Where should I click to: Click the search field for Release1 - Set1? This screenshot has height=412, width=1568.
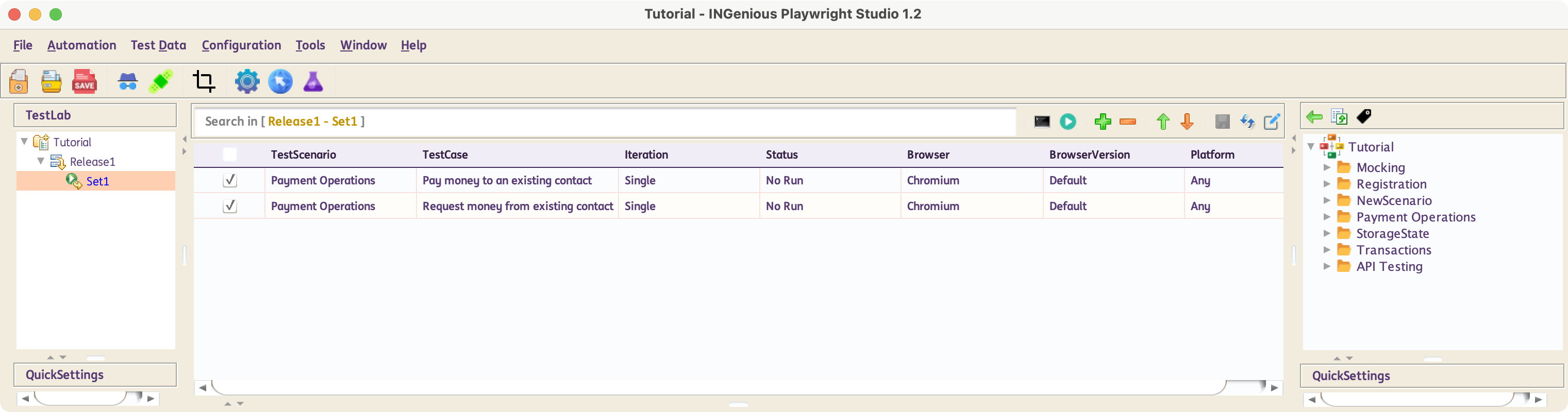click(x=605, y=121)
